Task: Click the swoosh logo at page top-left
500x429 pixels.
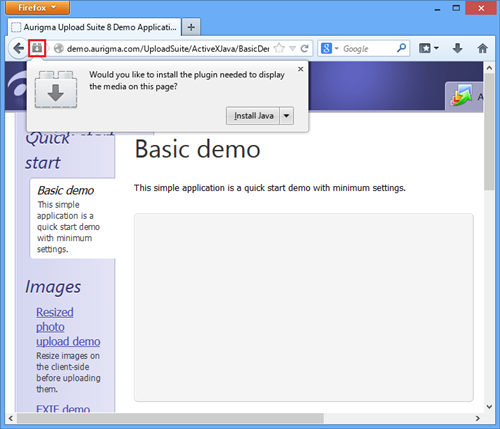Action: 18,85
